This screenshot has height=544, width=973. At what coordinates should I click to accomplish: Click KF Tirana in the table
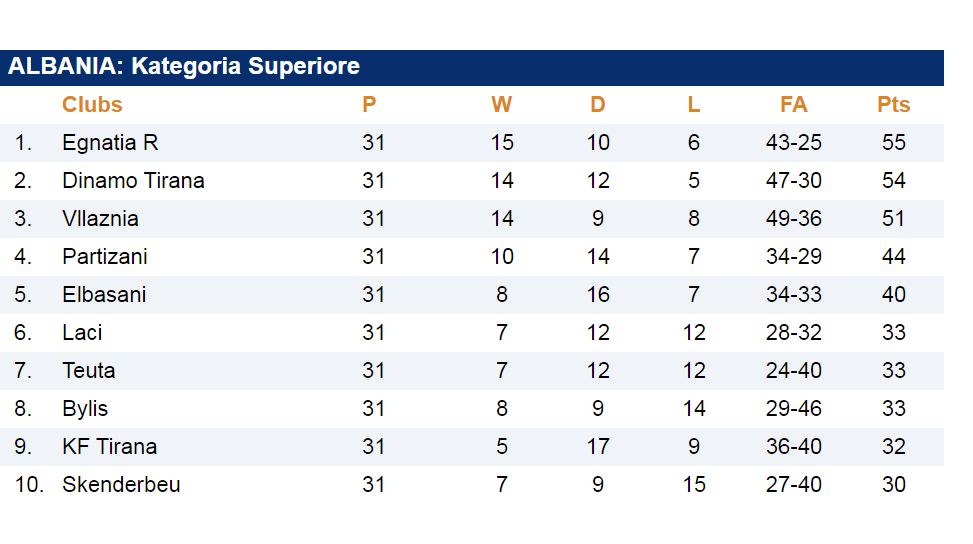109,447
